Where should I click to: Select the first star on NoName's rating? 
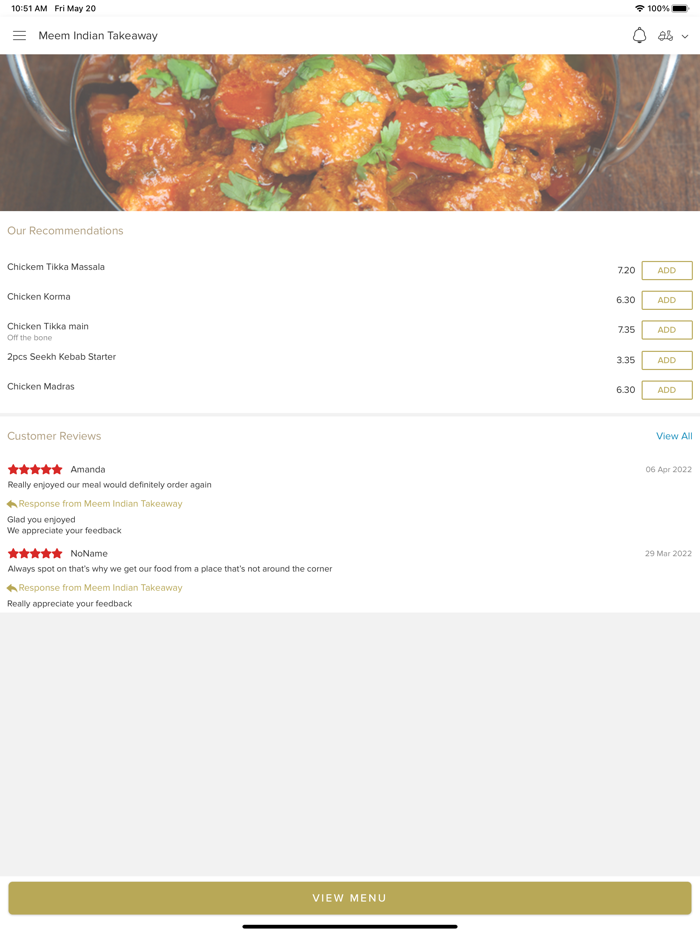click(11, 553)
